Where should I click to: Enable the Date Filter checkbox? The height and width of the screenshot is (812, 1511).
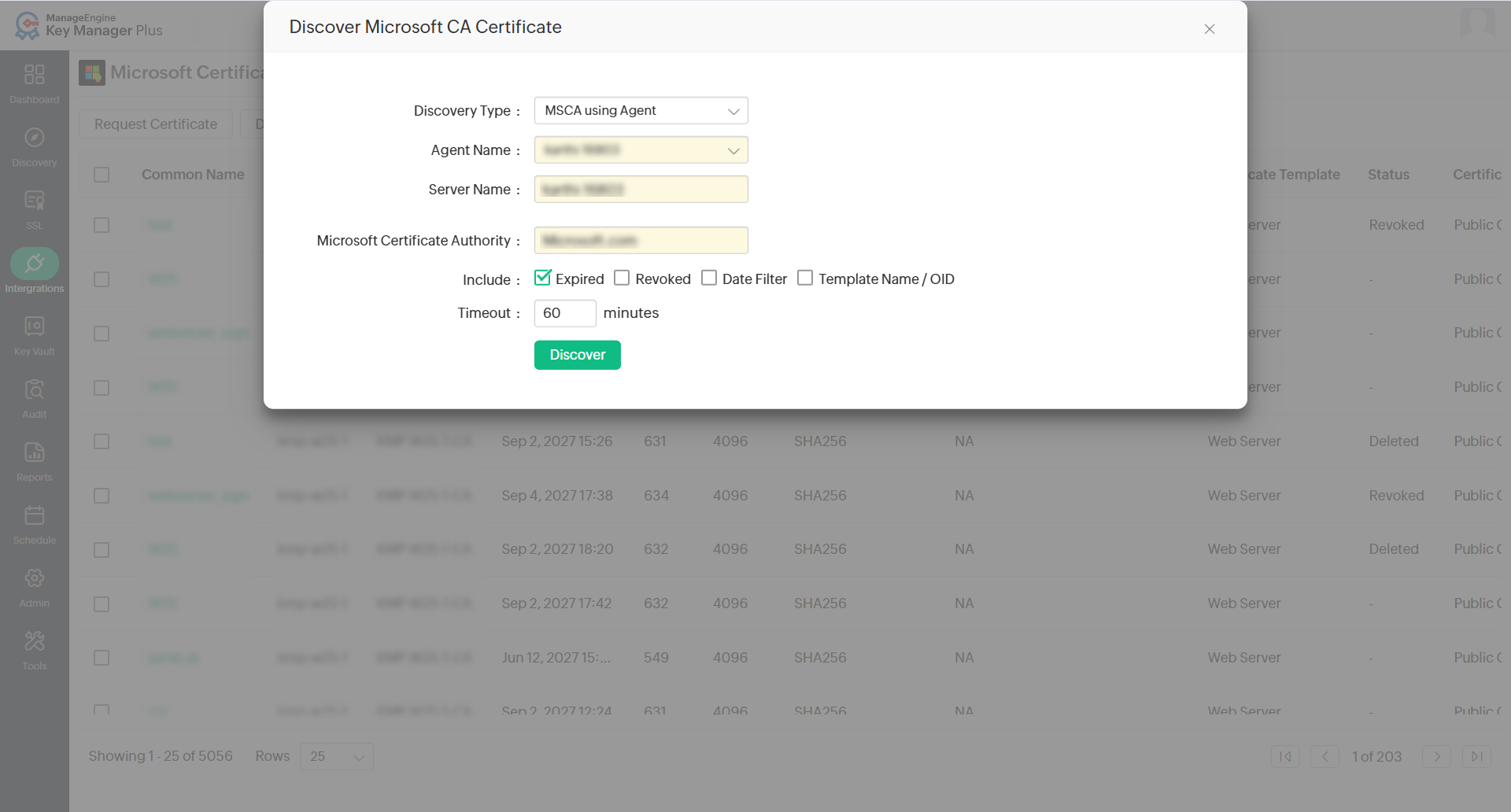(709, 278)
